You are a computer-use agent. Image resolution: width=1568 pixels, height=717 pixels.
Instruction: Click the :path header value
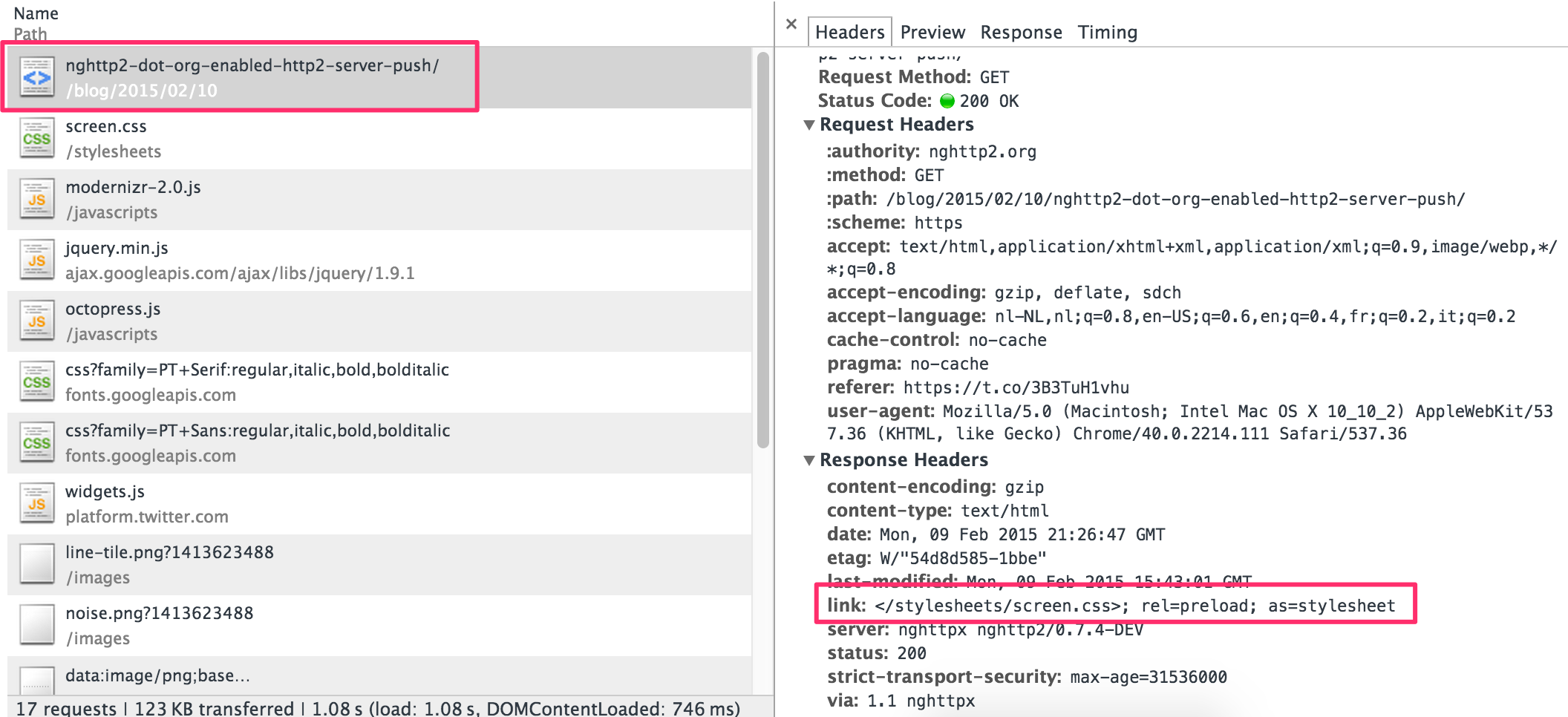(x=1175, y=199)
